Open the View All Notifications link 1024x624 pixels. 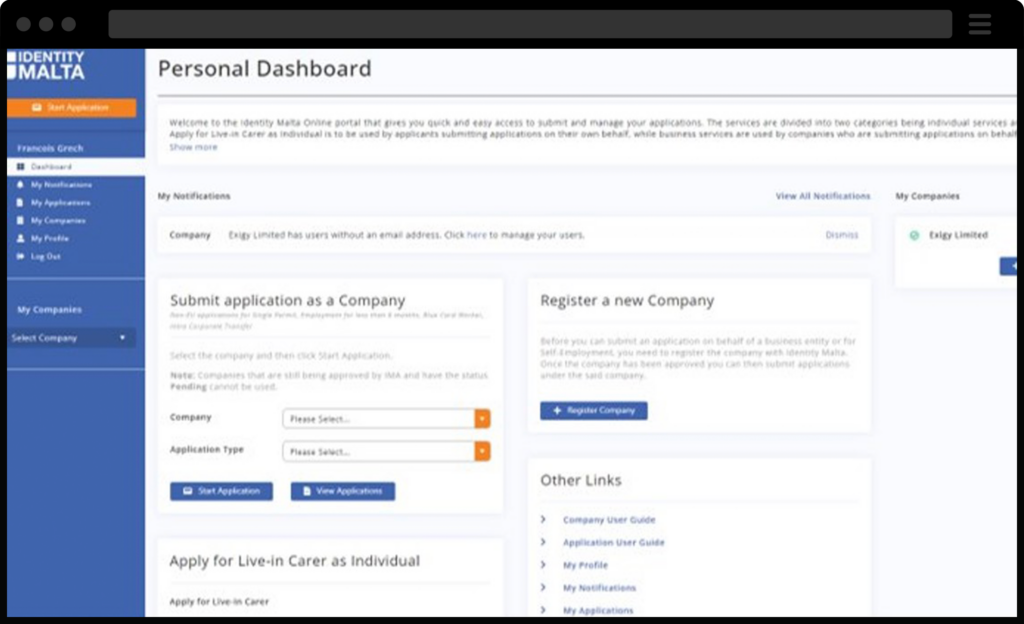point(823,196)
